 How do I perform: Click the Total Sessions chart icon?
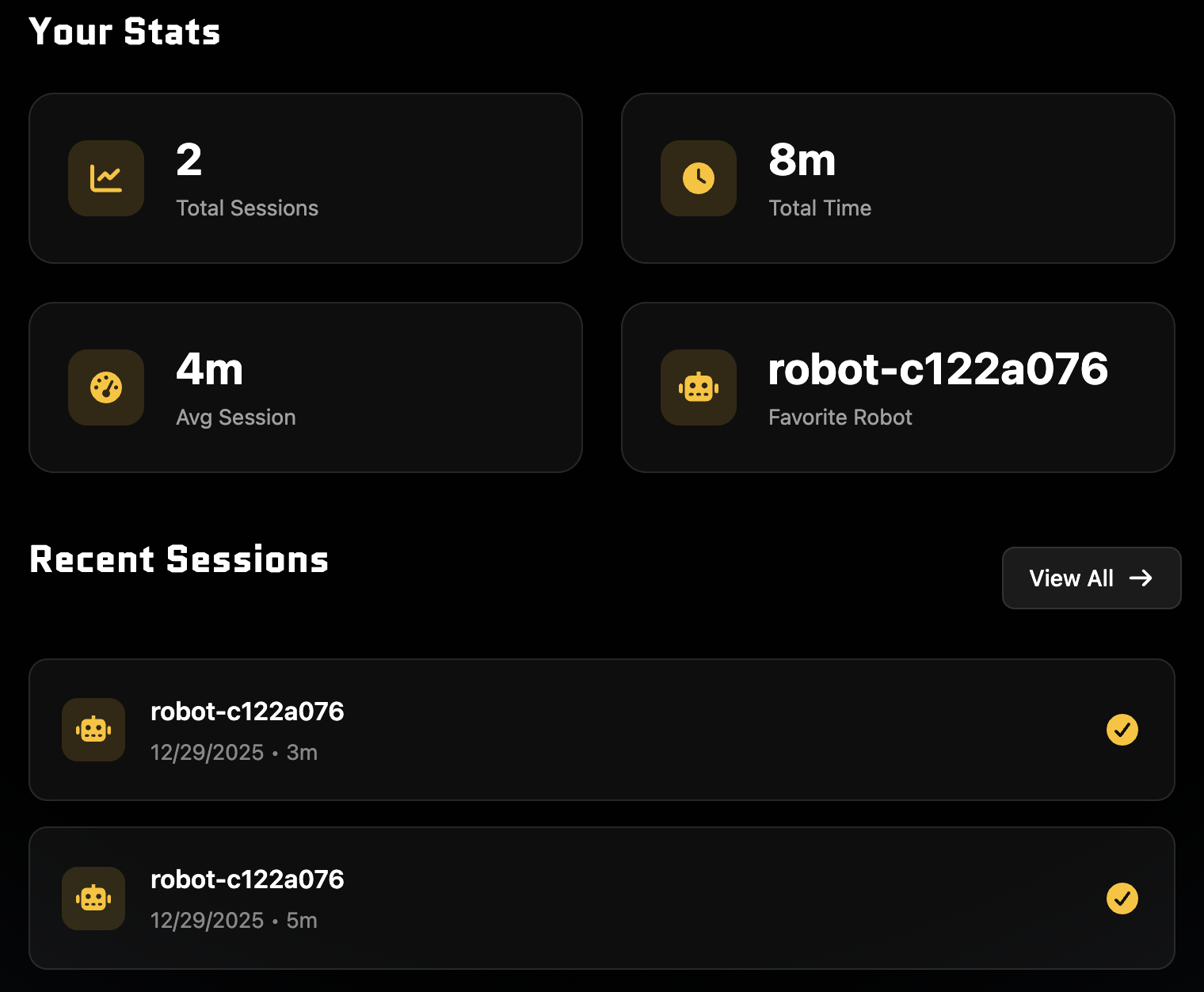(x=106, y=178)
